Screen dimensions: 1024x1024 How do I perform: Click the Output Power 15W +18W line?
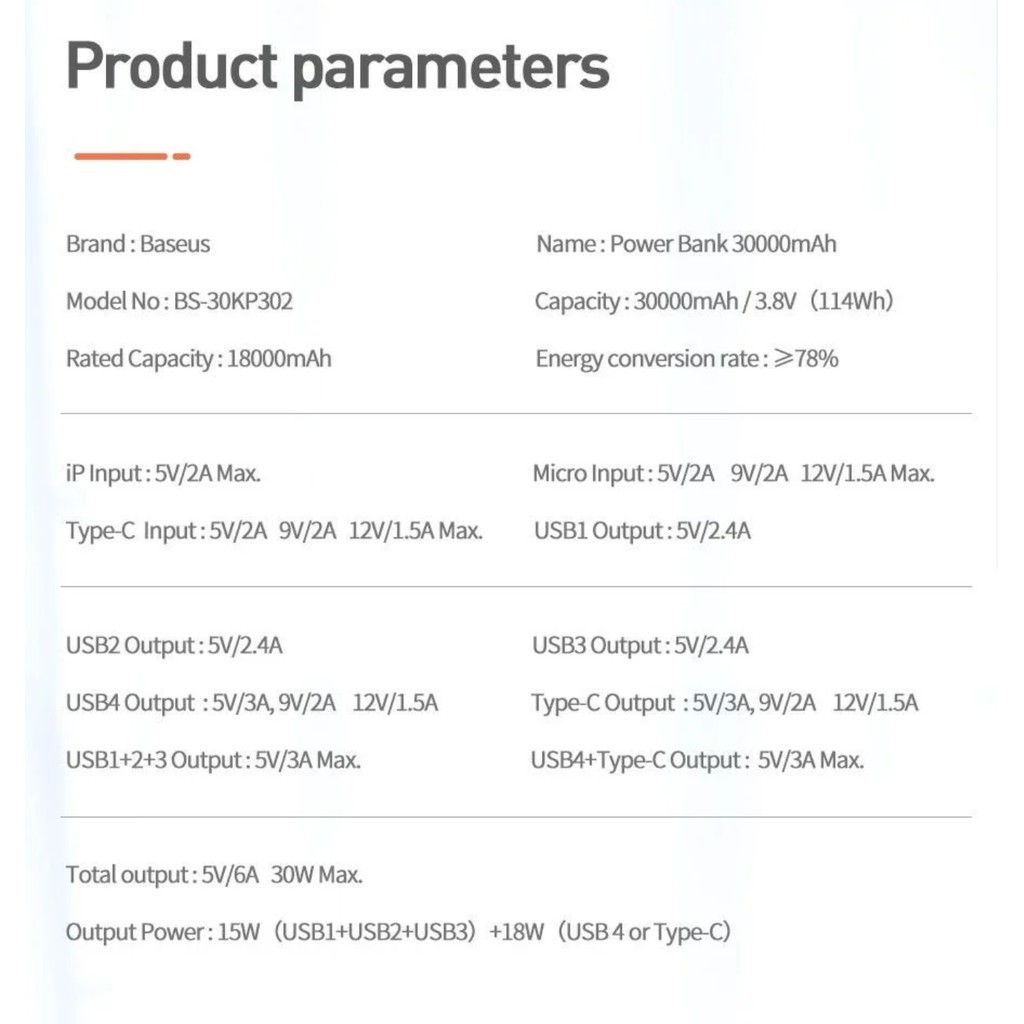pos(398,933)
